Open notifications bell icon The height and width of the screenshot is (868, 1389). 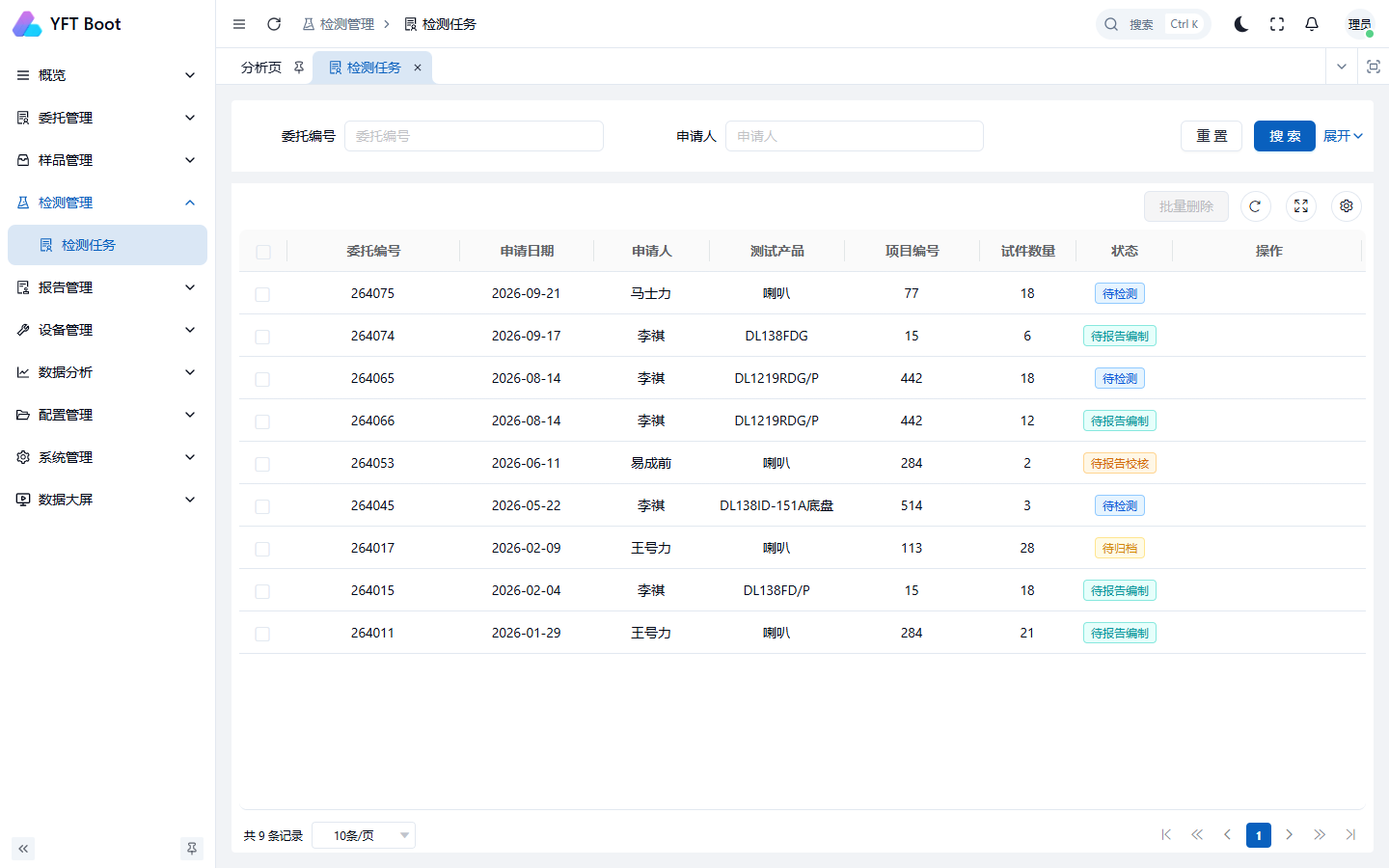1312,24
